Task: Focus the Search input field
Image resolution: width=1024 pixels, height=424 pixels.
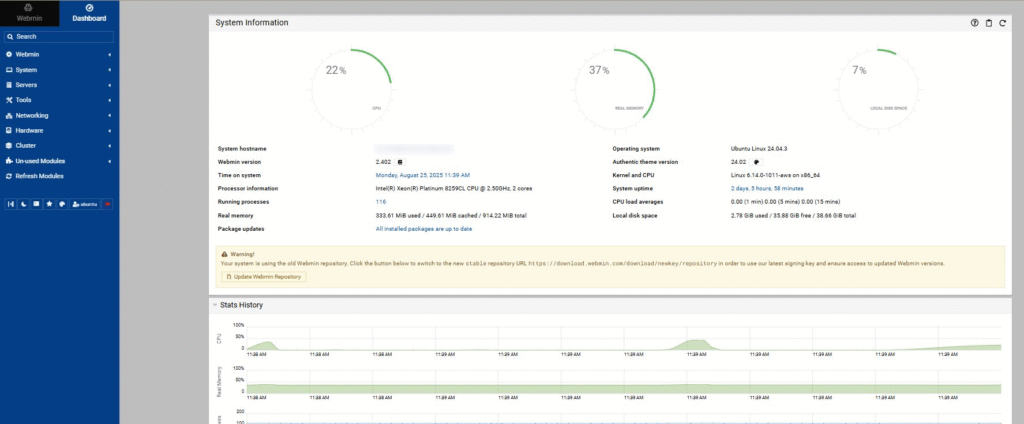Action: (x=59, y=37)
